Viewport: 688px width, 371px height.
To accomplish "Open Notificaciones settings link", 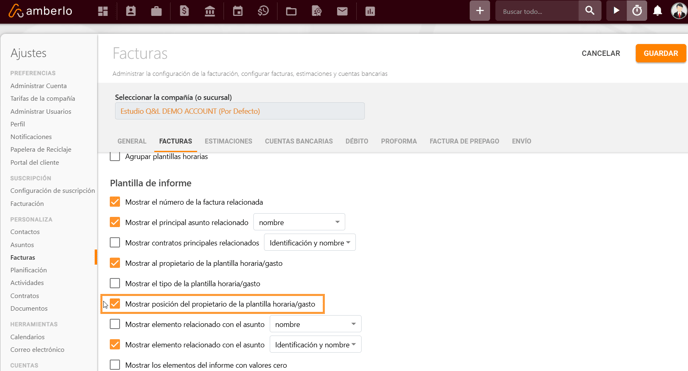I will (31, 137).
